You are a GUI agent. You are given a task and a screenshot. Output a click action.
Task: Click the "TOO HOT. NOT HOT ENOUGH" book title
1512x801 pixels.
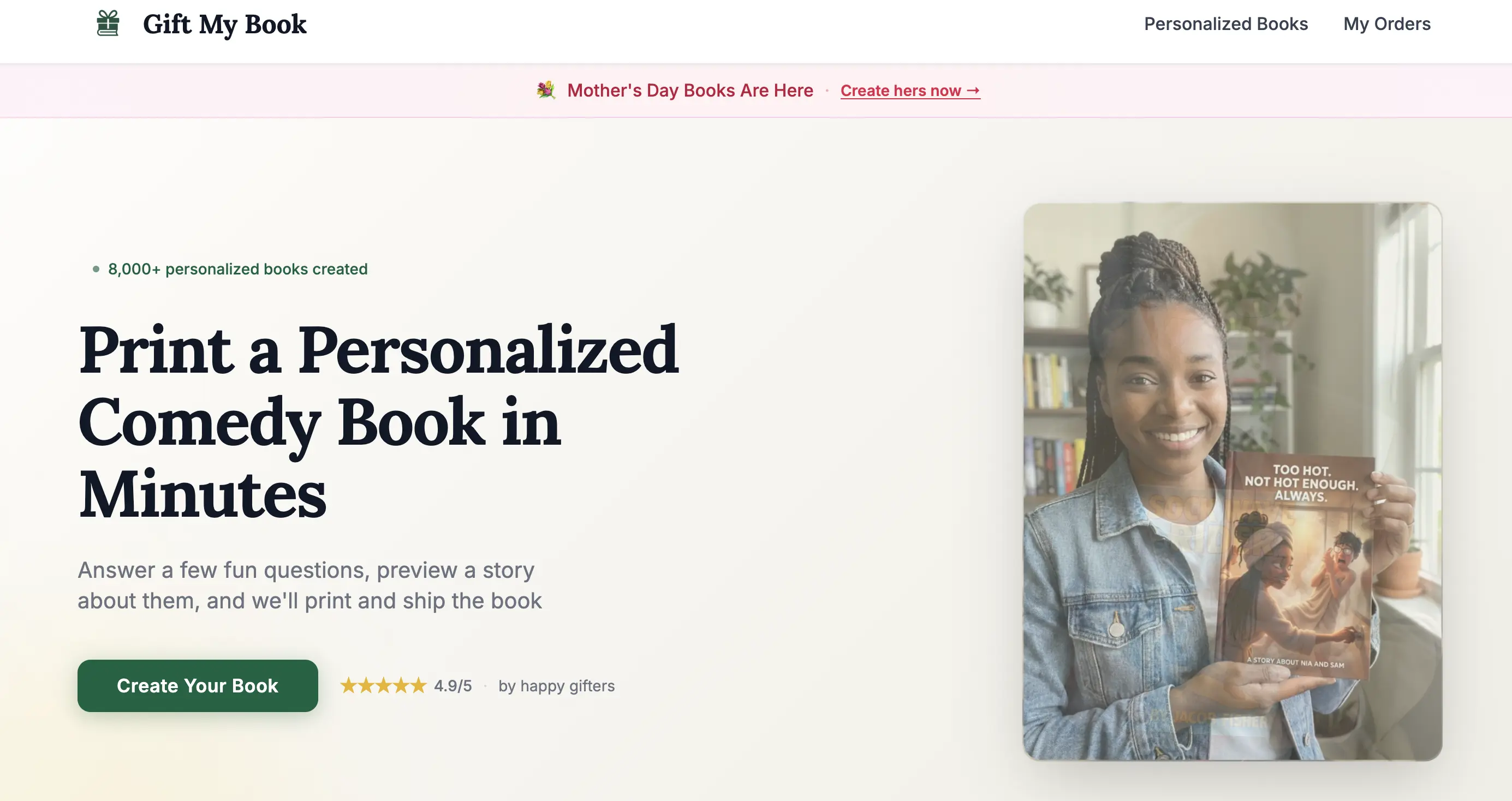coord(1301,483)
